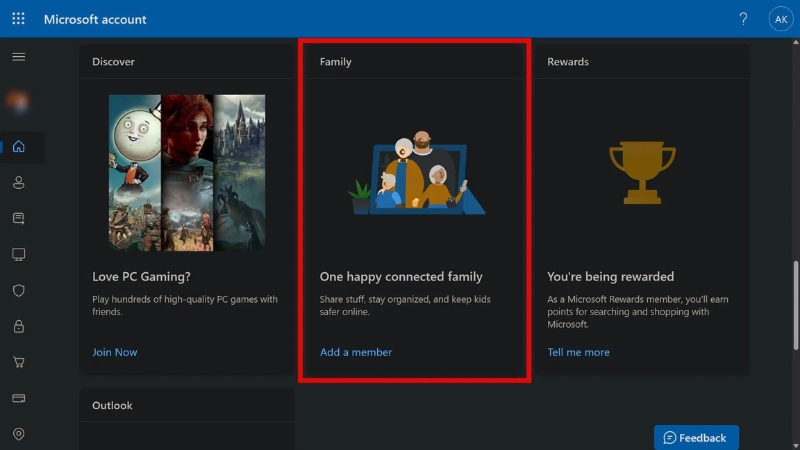Open Devices monitor icon in sidebar

[x=19, y=254]
